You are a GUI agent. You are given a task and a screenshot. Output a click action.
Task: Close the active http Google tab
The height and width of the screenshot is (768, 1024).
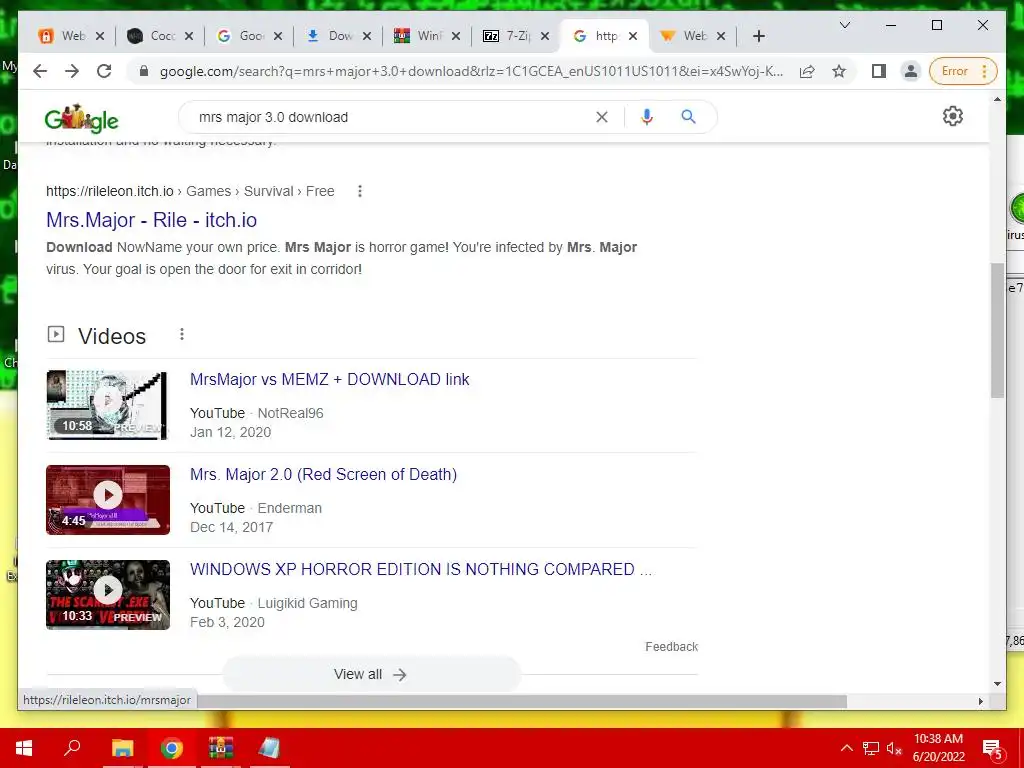pyautogui.click(x=633, y=37)
